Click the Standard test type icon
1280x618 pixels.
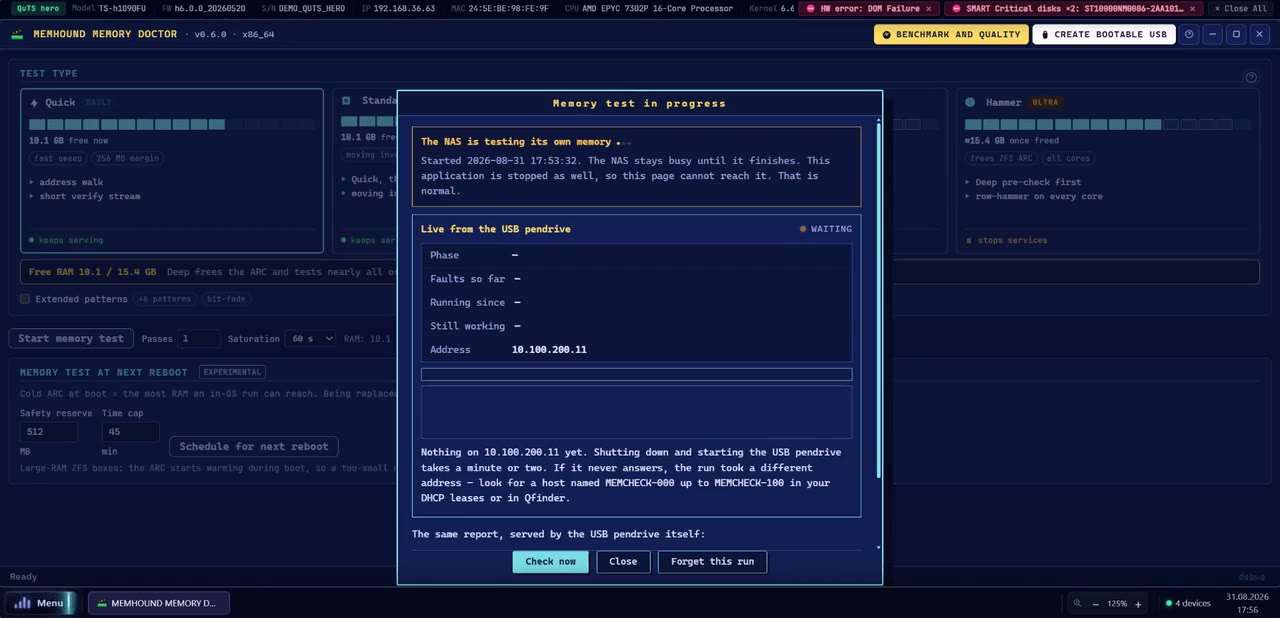[346, 101]
